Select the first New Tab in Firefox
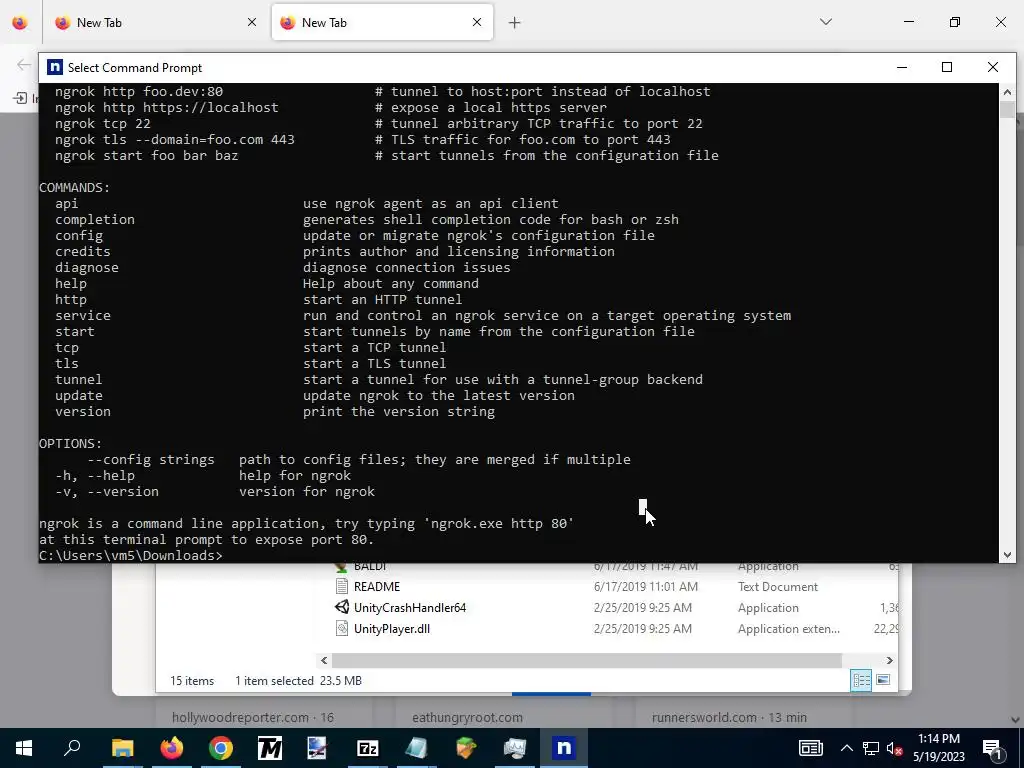The width and height of the screenshot is (1024, 768). pyautogui.click(x=157, y=22)
